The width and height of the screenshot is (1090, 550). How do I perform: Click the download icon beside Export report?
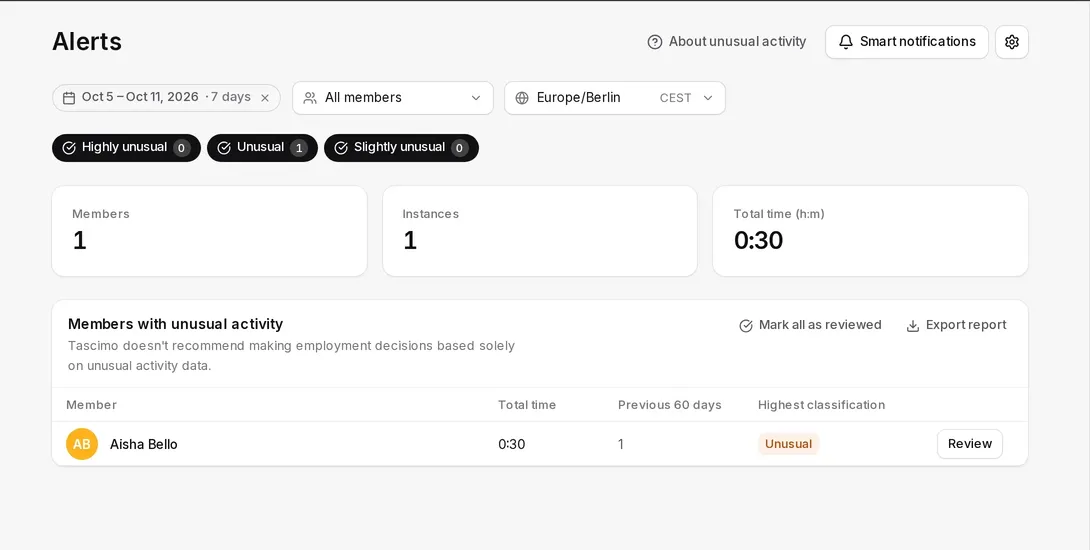pyautogui.click(x=913, y=325)
